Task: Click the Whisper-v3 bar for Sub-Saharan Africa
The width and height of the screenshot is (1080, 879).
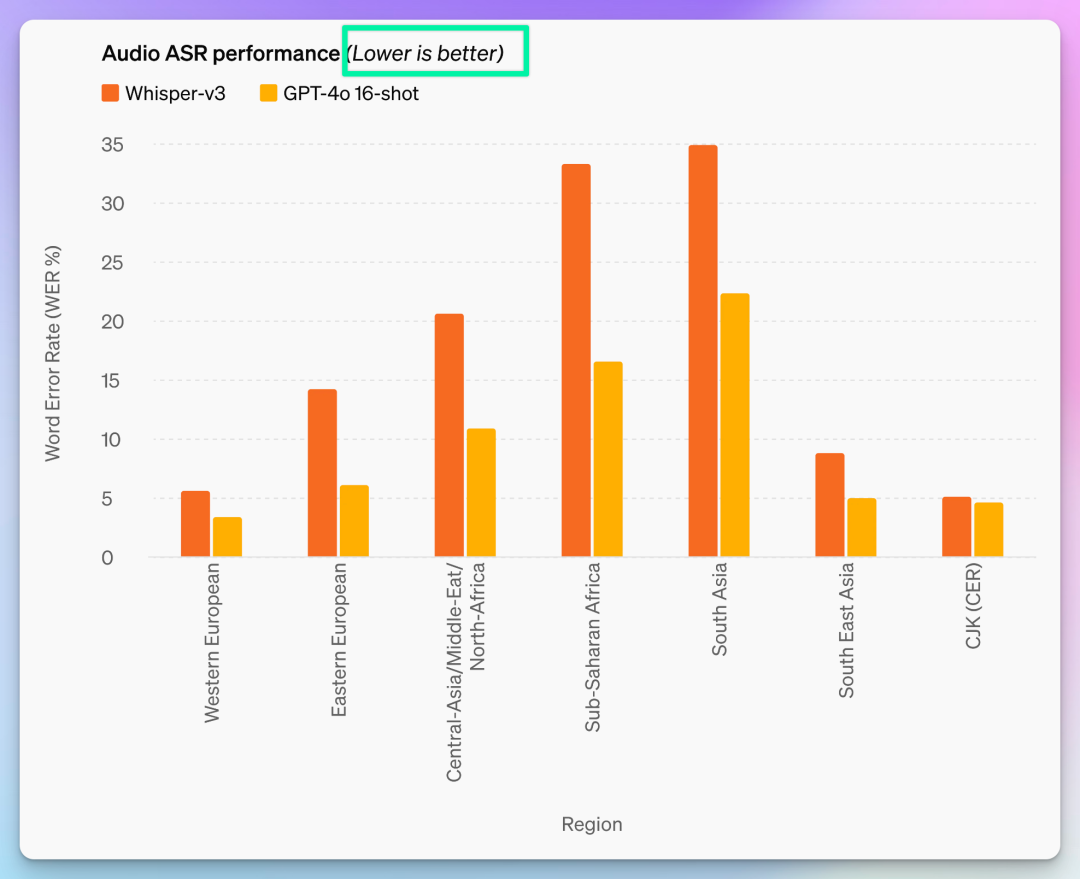Action: point(576,360)
